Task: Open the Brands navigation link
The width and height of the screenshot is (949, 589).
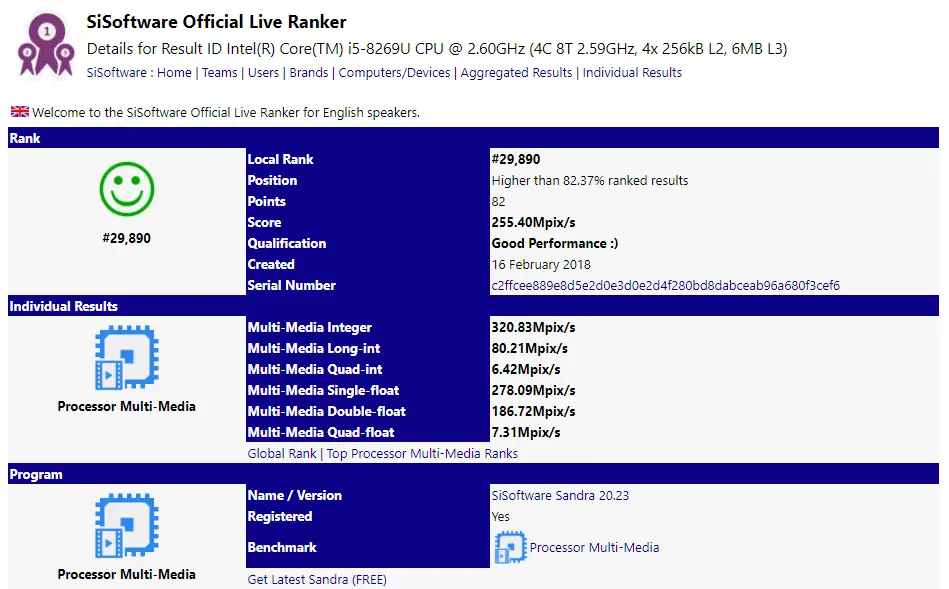Action: pos(309,73)
